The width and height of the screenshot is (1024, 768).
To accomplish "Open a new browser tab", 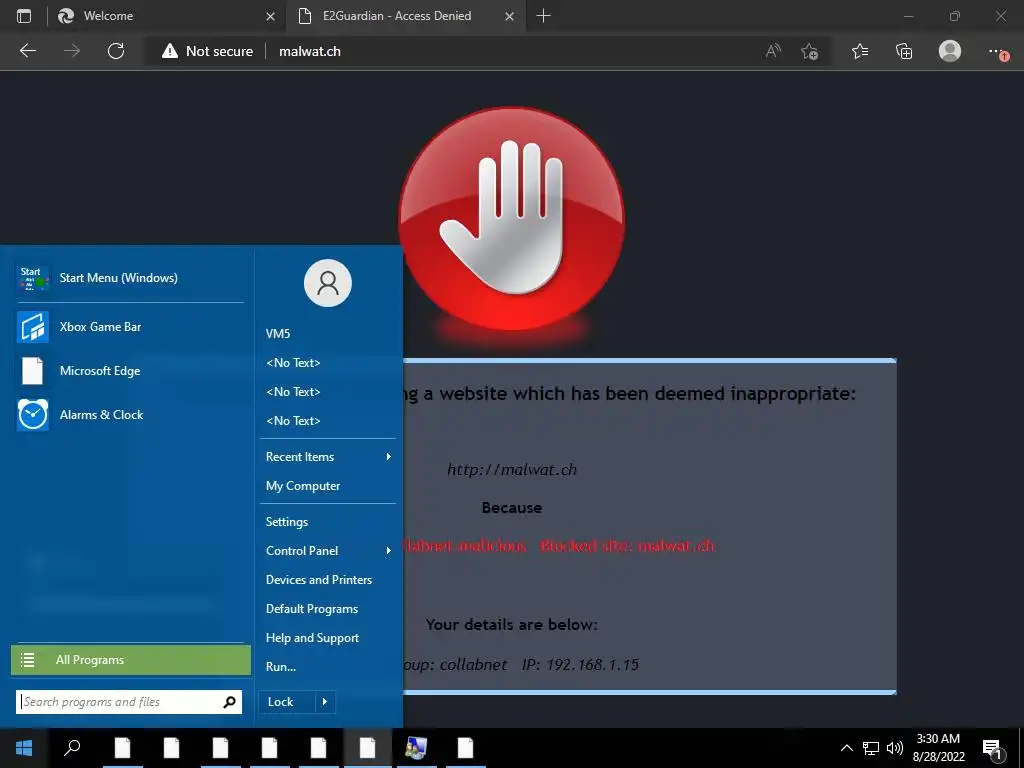I will [x=543, y=16].
